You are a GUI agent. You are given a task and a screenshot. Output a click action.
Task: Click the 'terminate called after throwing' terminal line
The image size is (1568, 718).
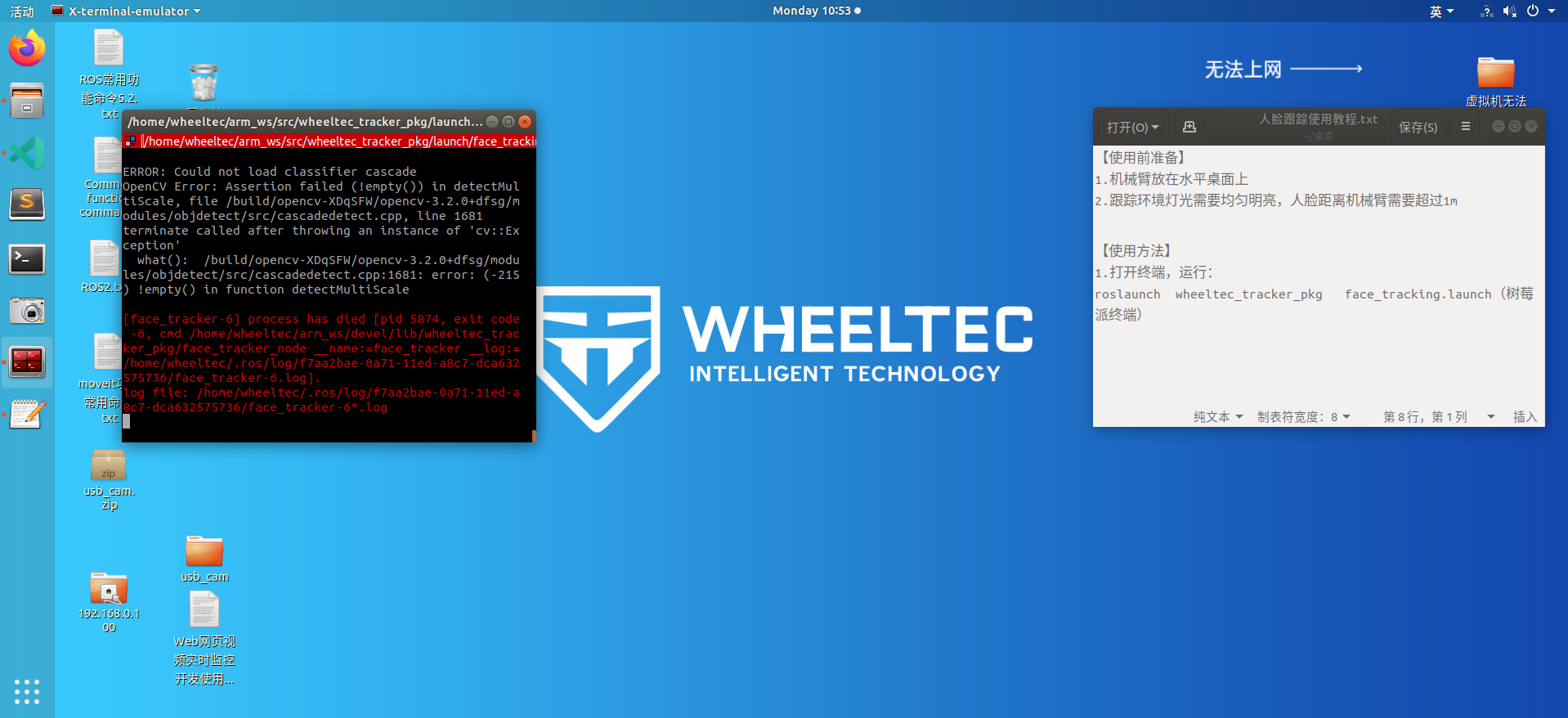[321, 231]
